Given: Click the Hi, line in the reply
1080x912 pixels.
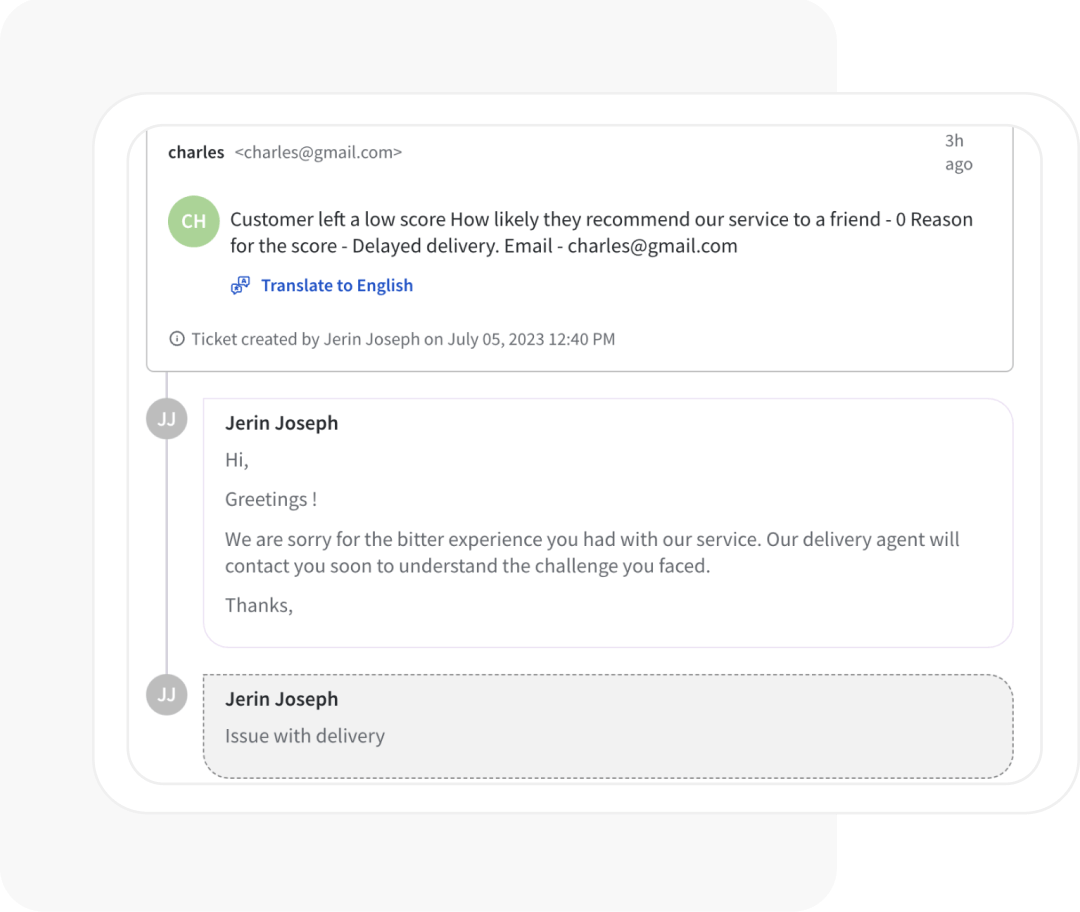Looking at the screenshot, I should point(237,460).
